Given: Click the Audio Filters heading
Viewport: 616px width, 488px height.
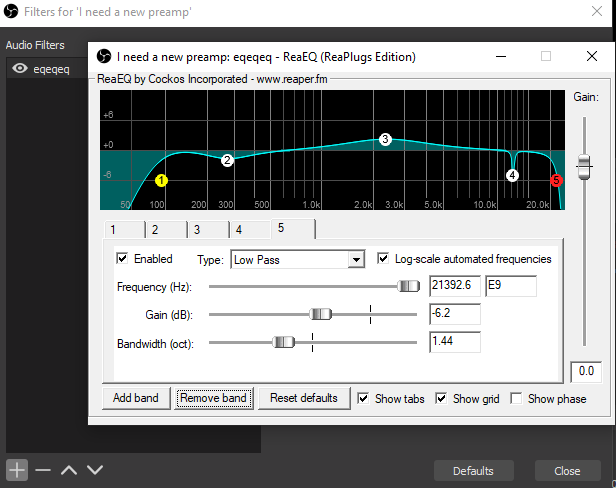Looking at the screenshot, I should click(x=35, y=45).
